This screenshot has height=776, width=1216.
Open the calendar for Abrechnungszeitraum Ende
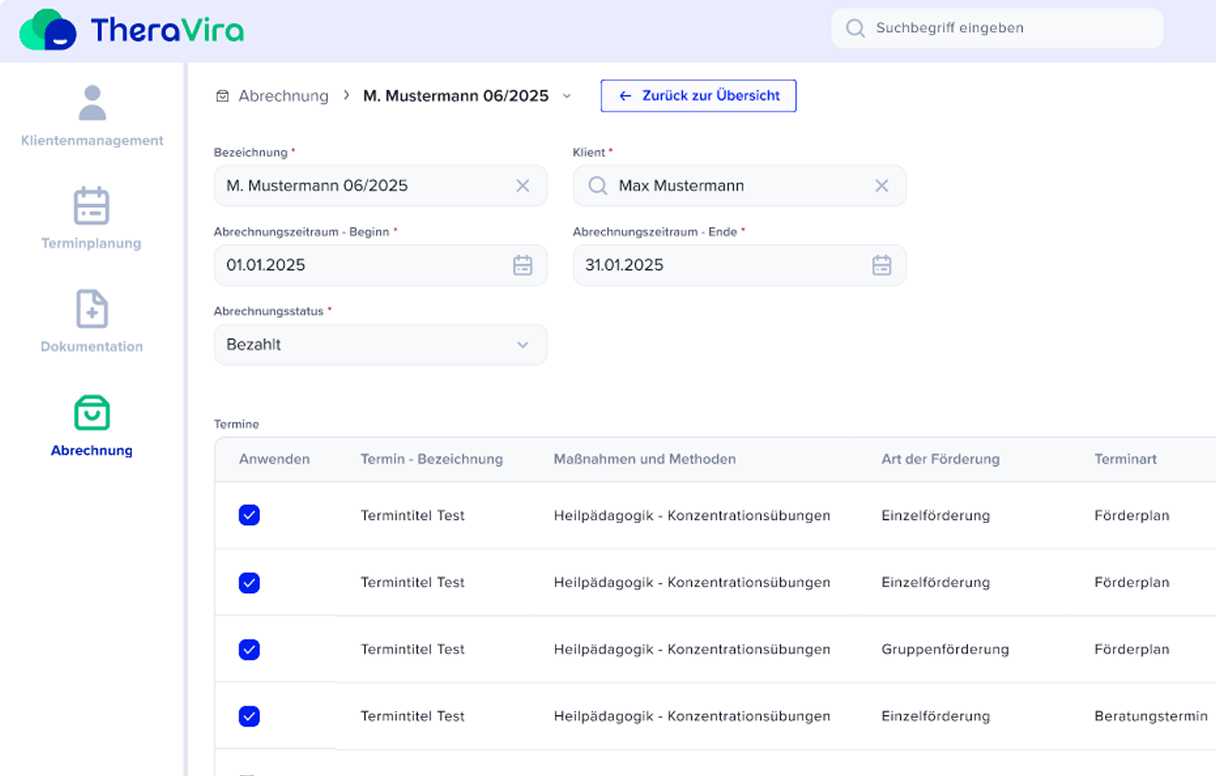click(x=881, y=265)
